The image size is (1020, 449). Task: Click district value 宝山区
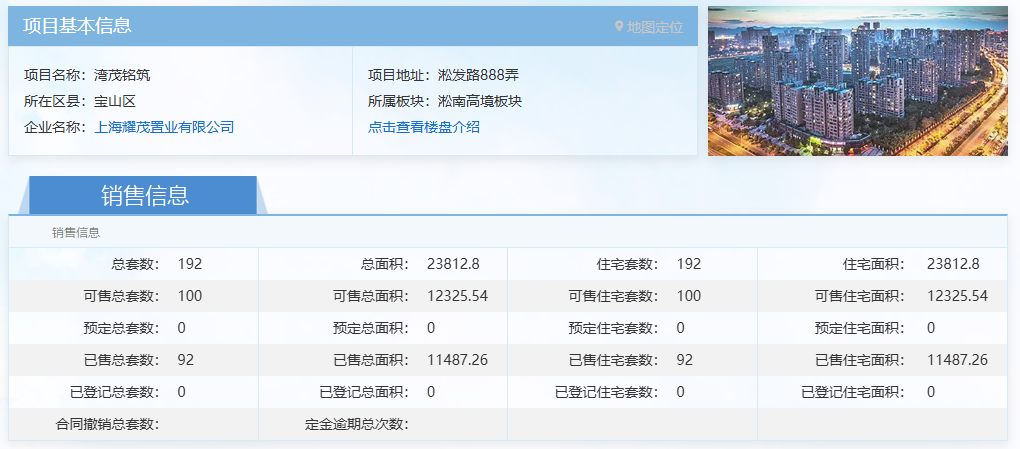tap(114, 101)
